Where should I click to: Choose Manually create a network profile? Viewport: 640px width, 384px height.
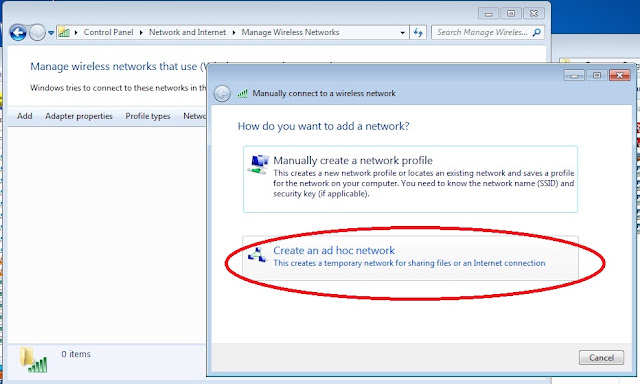coord(410,179)
